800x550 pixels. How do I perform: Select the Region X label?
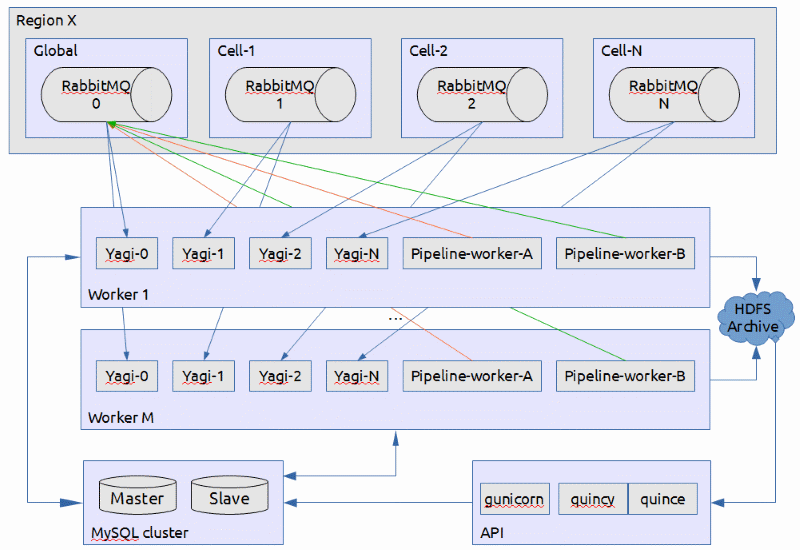click(46, 19)
